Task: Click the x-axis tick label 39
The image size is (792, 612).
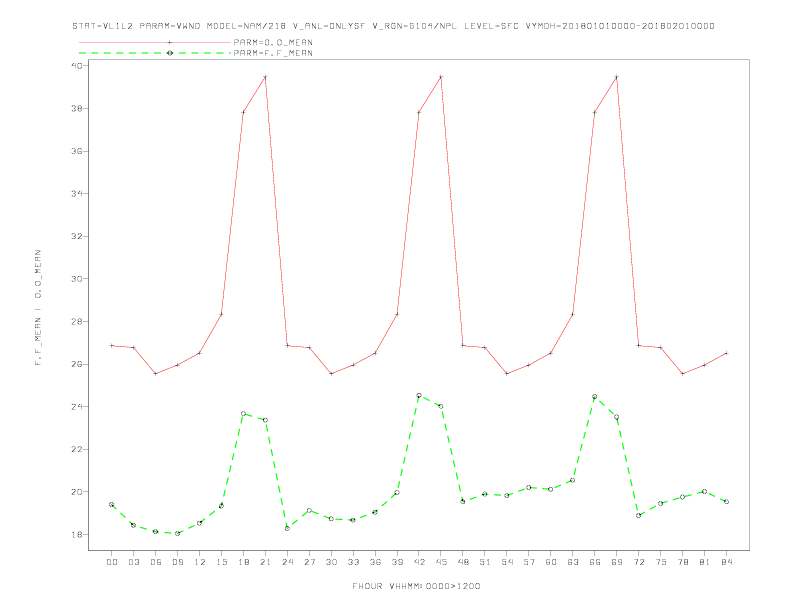Action: [x=397, y=562]
